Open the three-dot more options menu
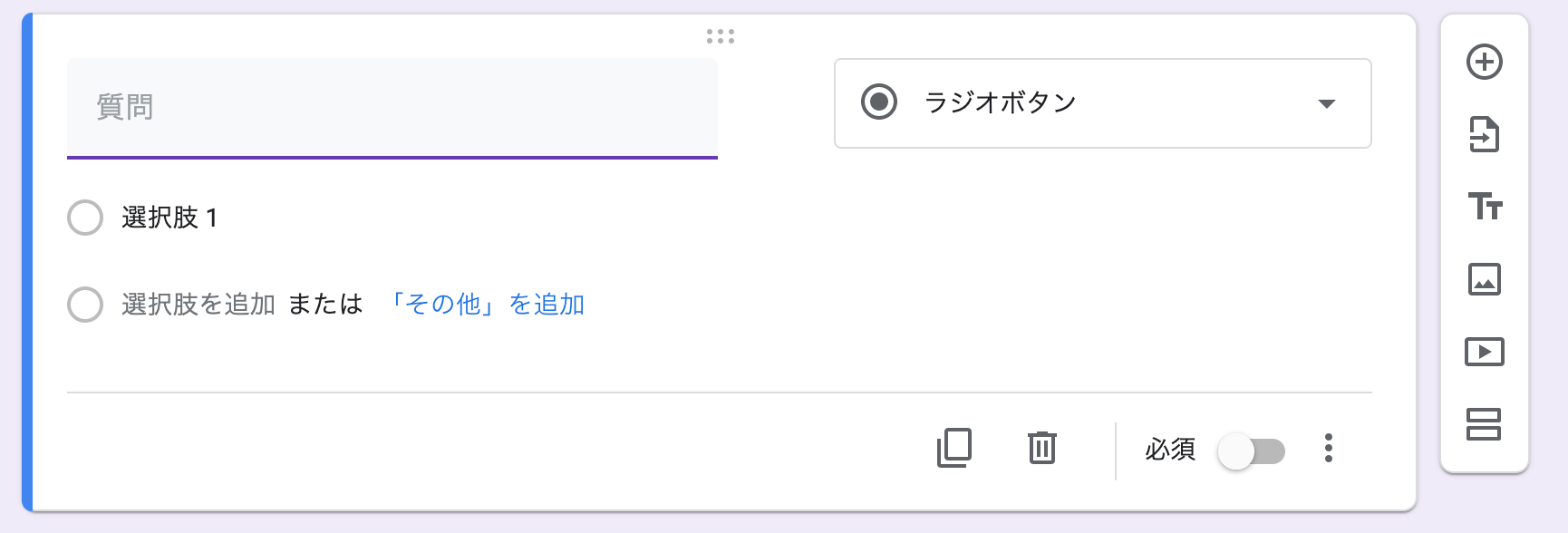 (x=1329, y=448)
